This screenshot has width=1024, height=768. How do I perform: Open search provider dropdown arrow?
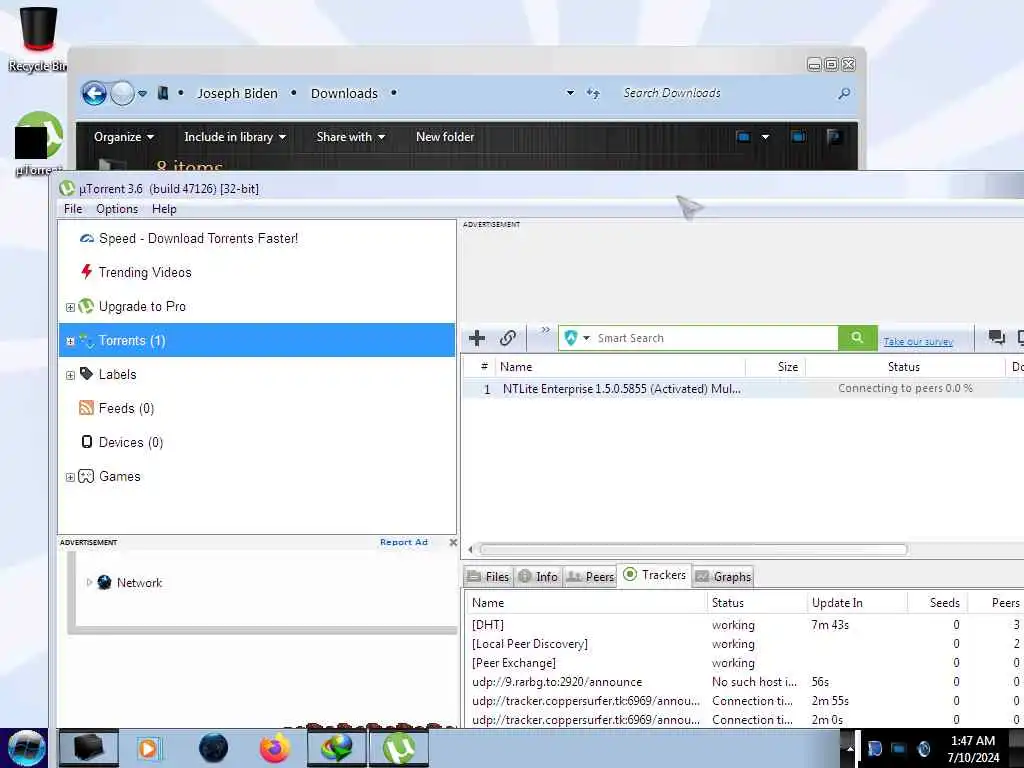[586, 338]
